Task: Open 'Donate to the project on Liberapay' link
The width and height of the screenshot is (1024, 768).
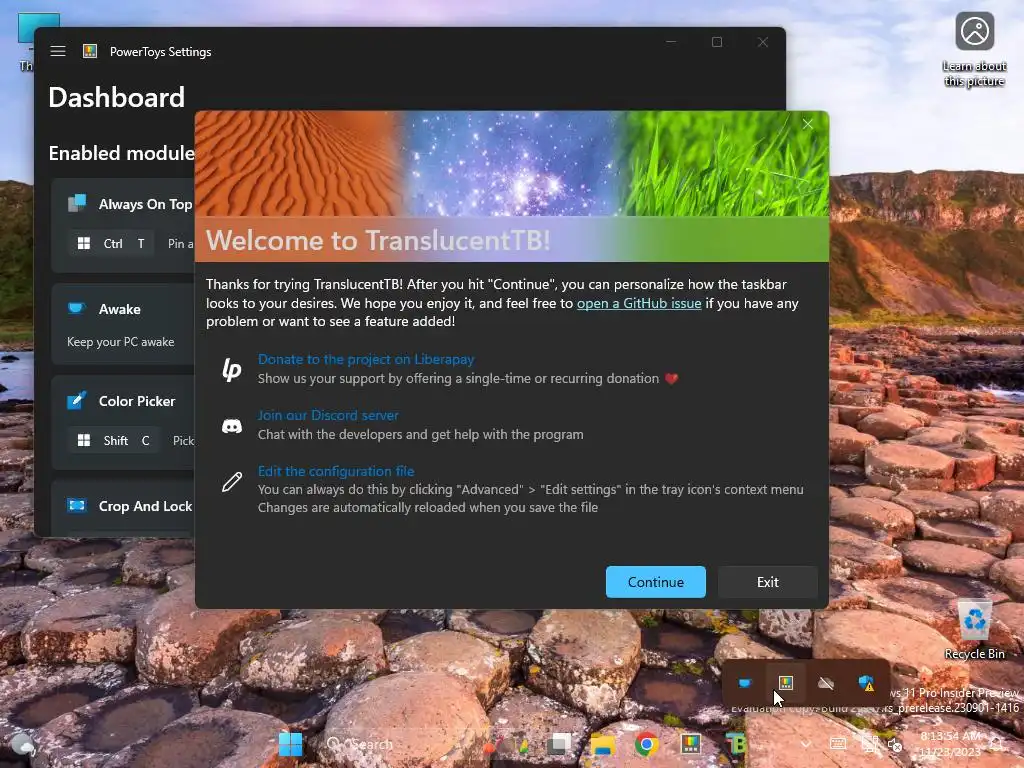Action: 366,359
